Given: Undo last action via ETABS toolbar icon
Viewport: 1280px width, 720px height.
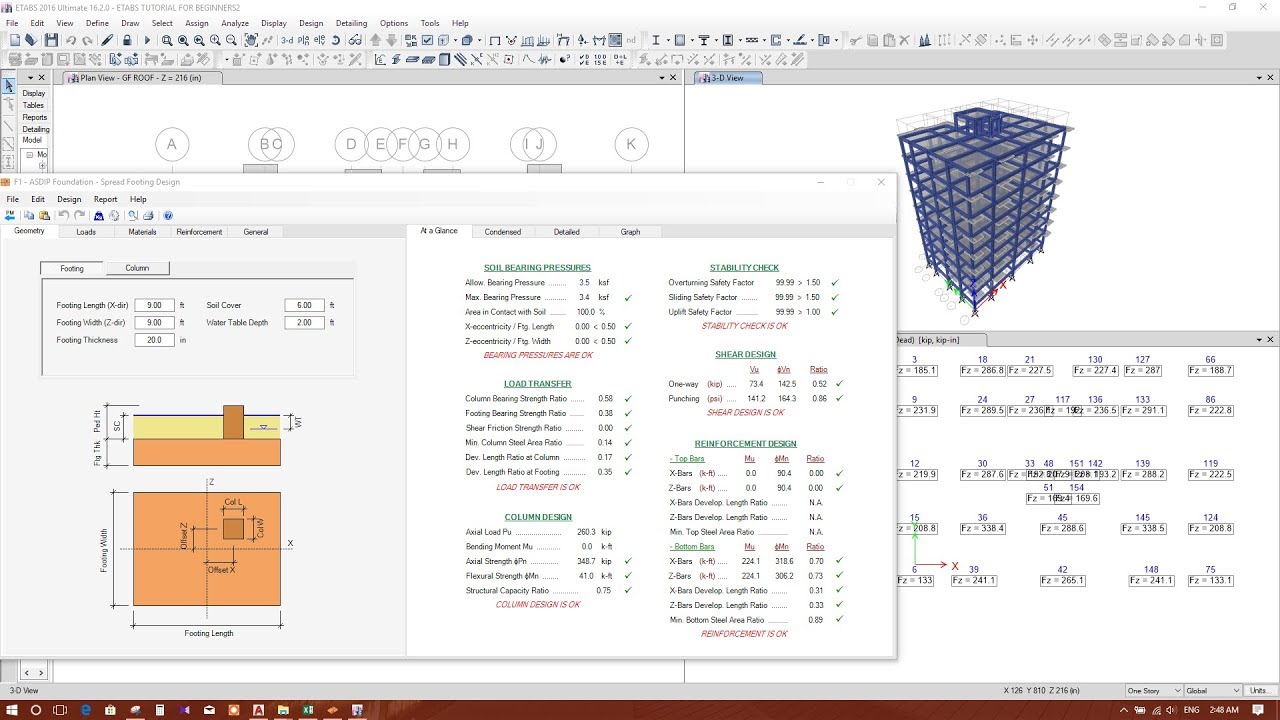Looking at the screenshot, I should (68, 40).
